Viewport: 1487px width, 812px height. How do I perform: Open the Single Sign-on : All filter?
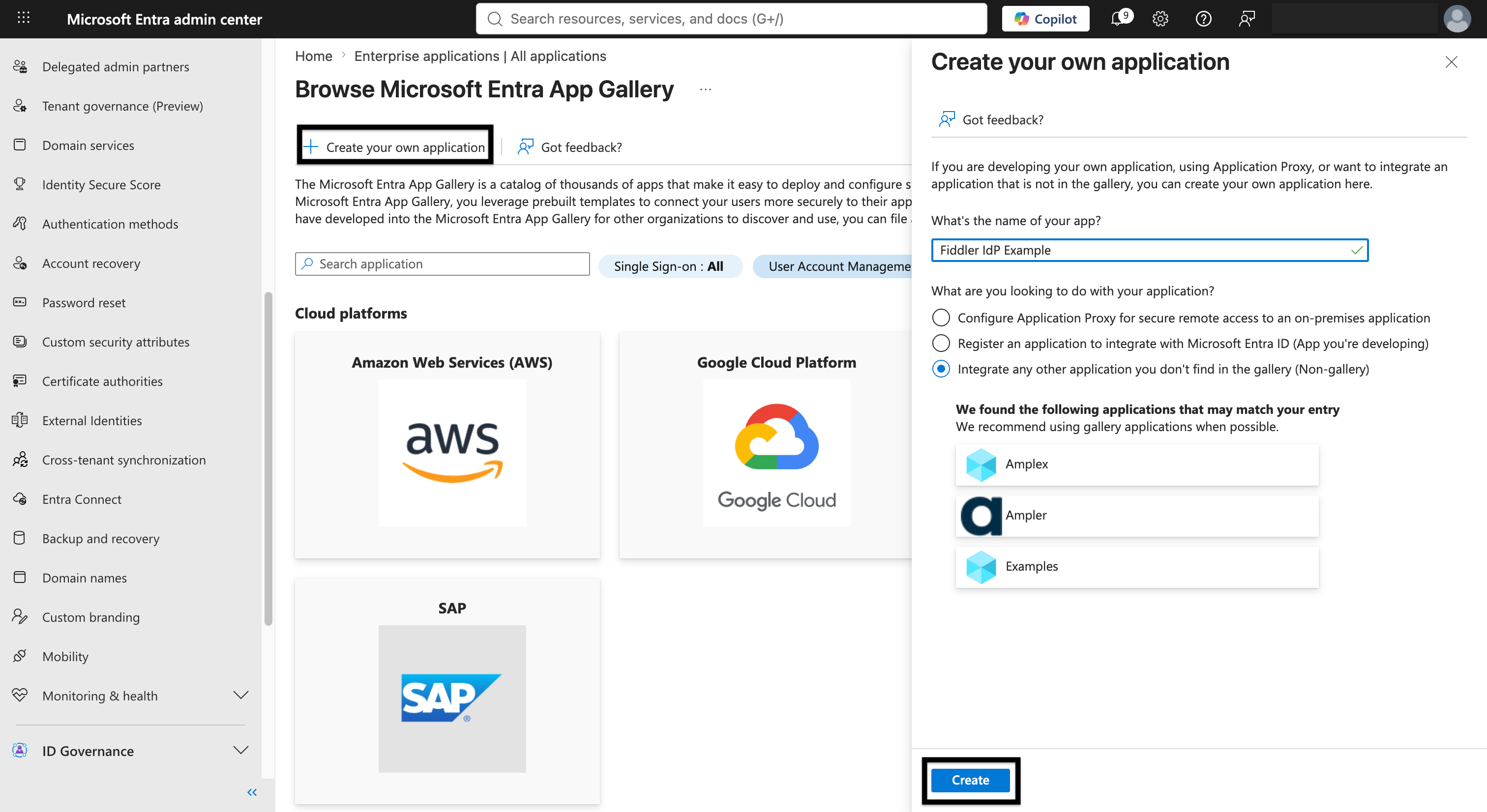(670, 266)
